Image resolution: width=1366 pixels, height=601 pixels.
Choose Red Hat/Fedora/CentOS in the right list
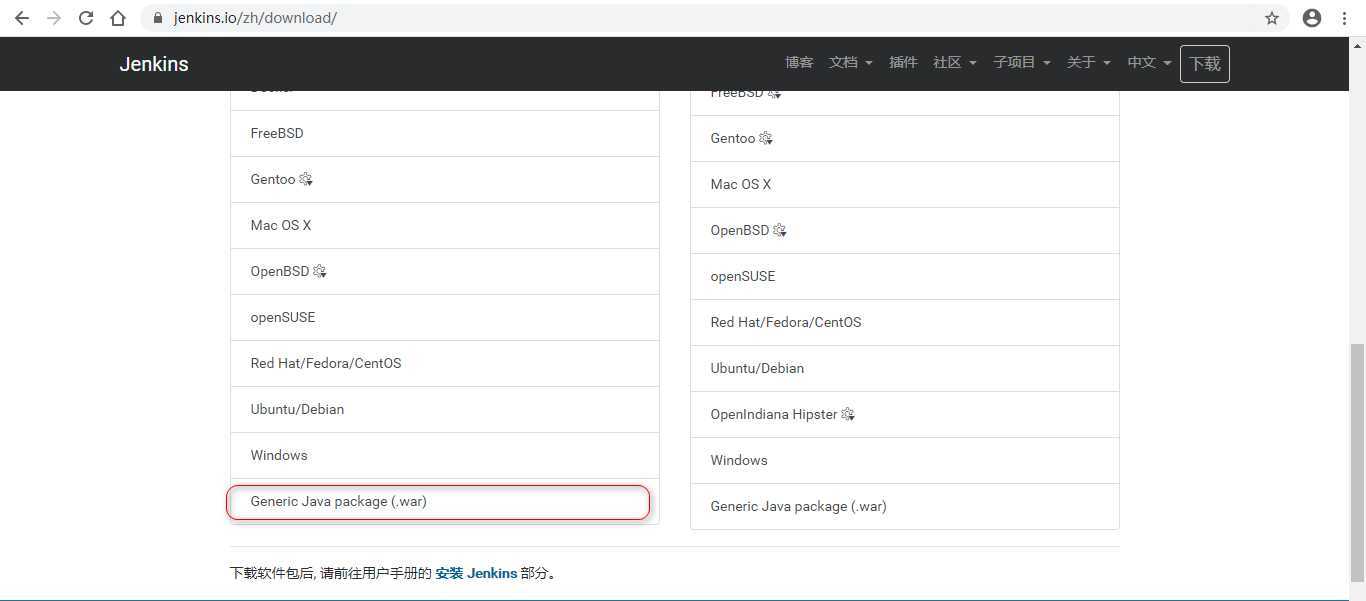point(905,323)
